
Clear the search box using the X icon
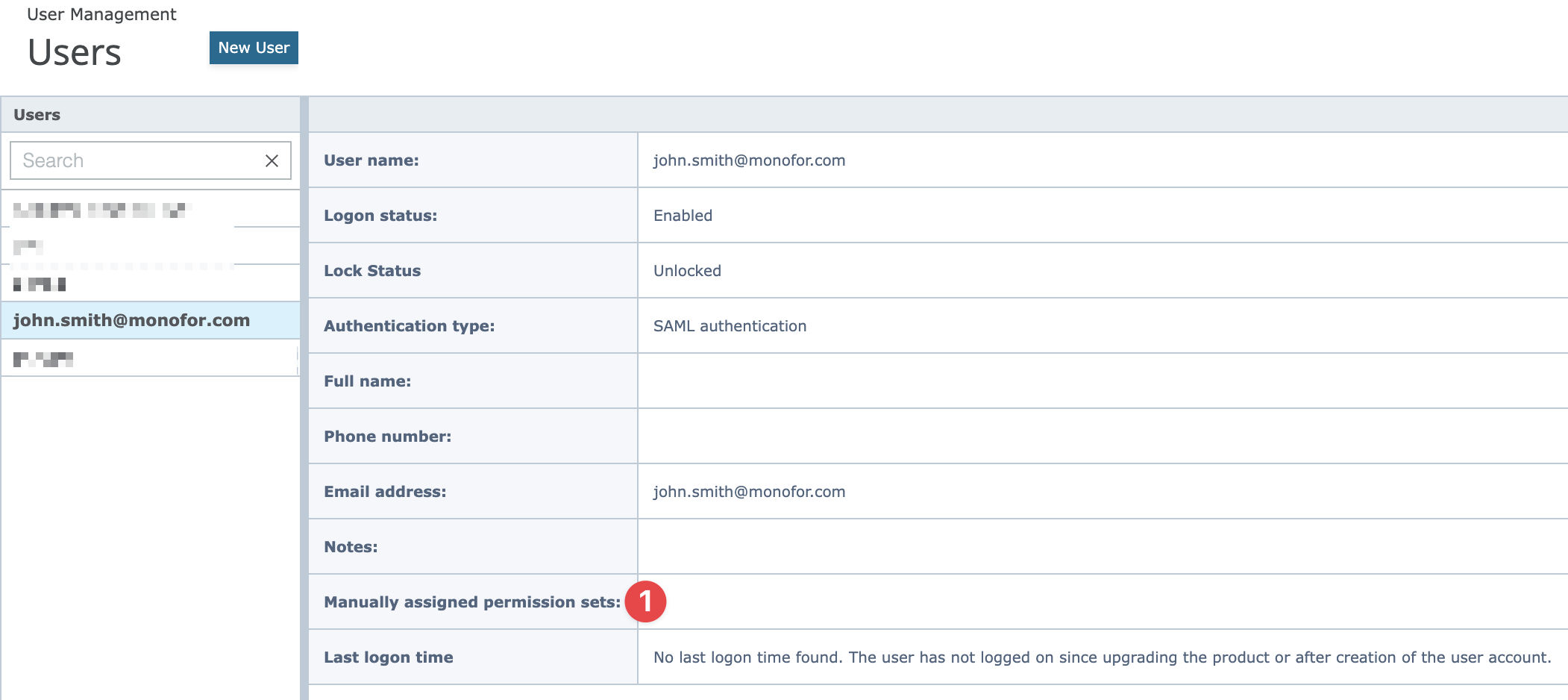click(x=270, y=160)
